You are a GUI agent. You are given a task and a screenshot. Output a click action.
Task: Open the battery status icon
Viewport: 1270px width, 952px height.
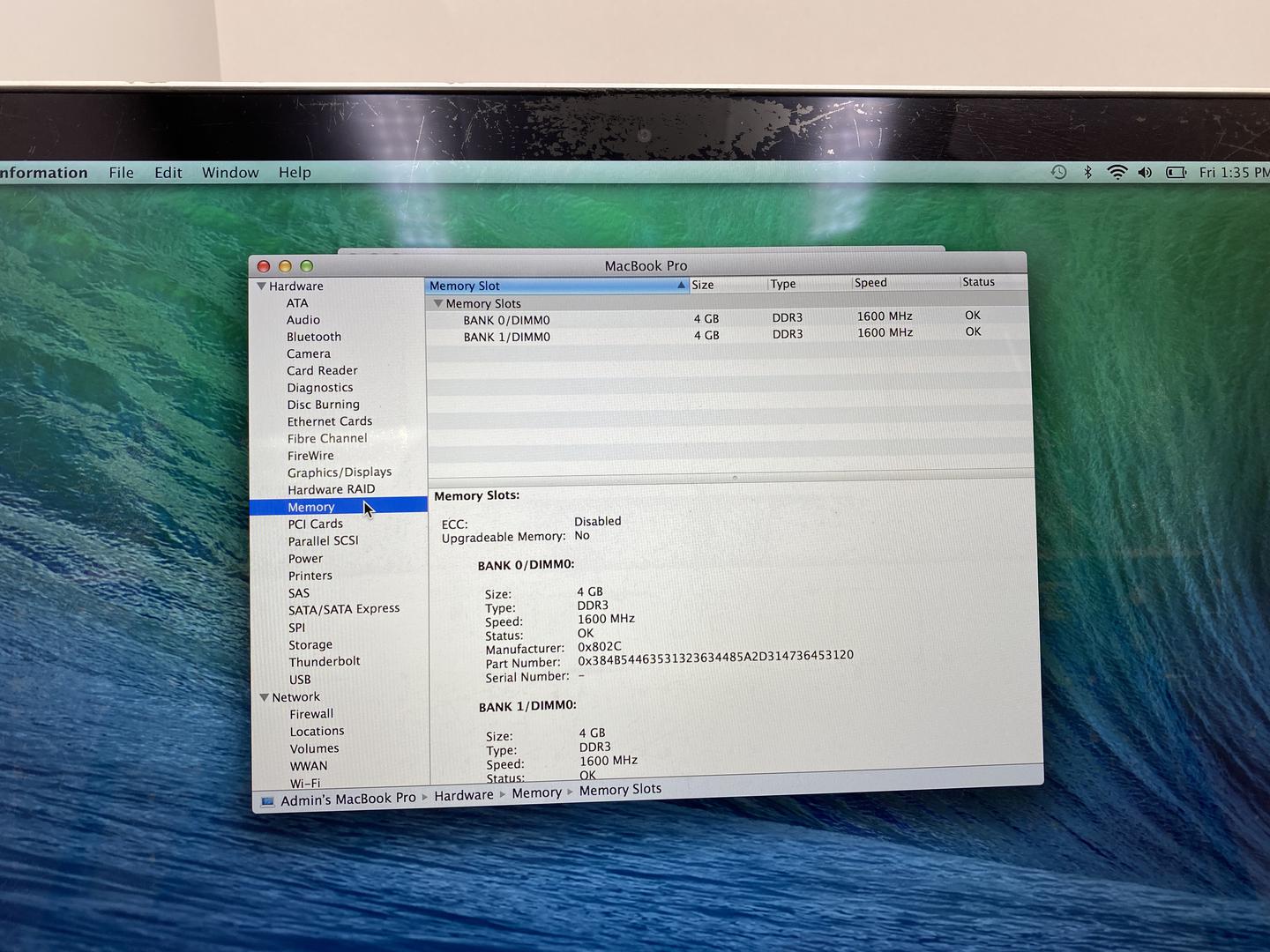(1177, 173)
